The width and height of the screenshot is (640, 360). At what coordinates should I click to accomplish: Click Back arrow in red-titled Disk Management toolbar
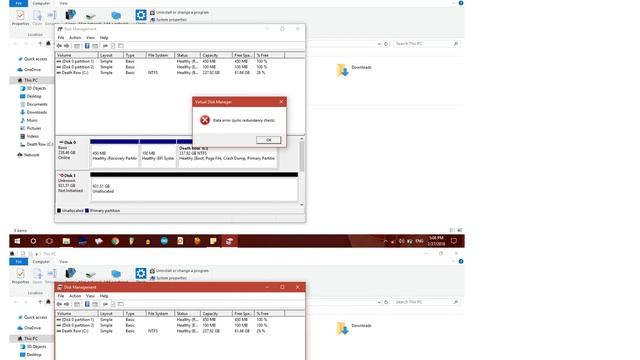point(59,304)
